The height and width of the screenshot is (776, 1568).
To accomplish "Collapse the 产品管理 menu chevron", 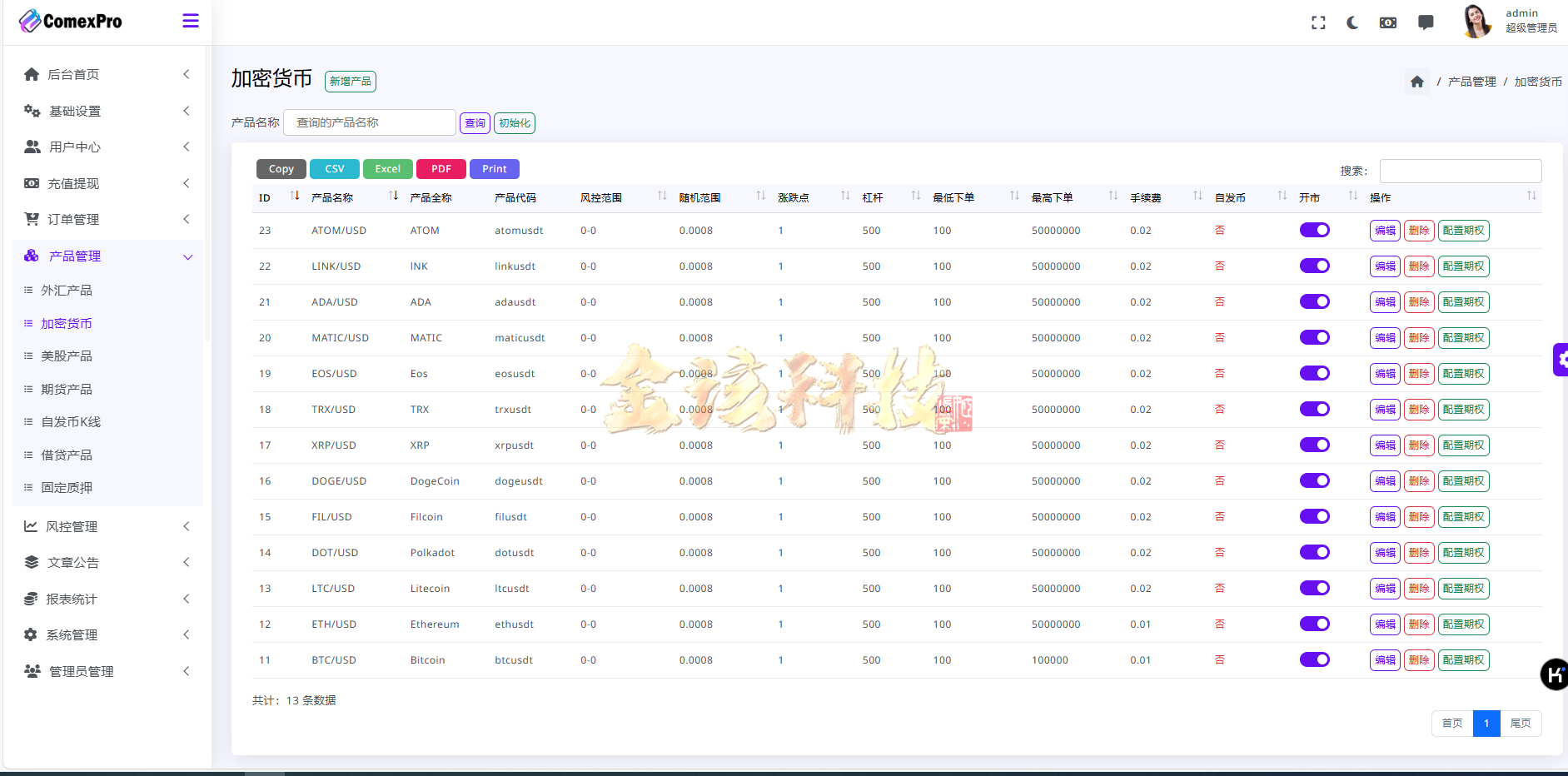I will [188, 256].
